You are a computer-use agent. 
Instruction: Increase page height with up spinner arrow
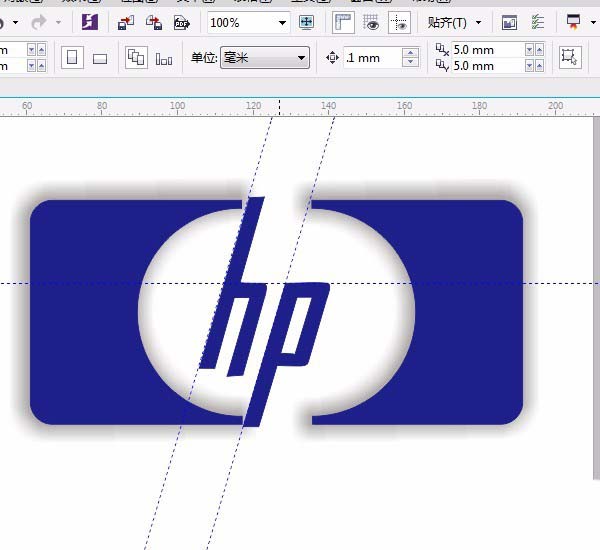[x=41, y=66]
